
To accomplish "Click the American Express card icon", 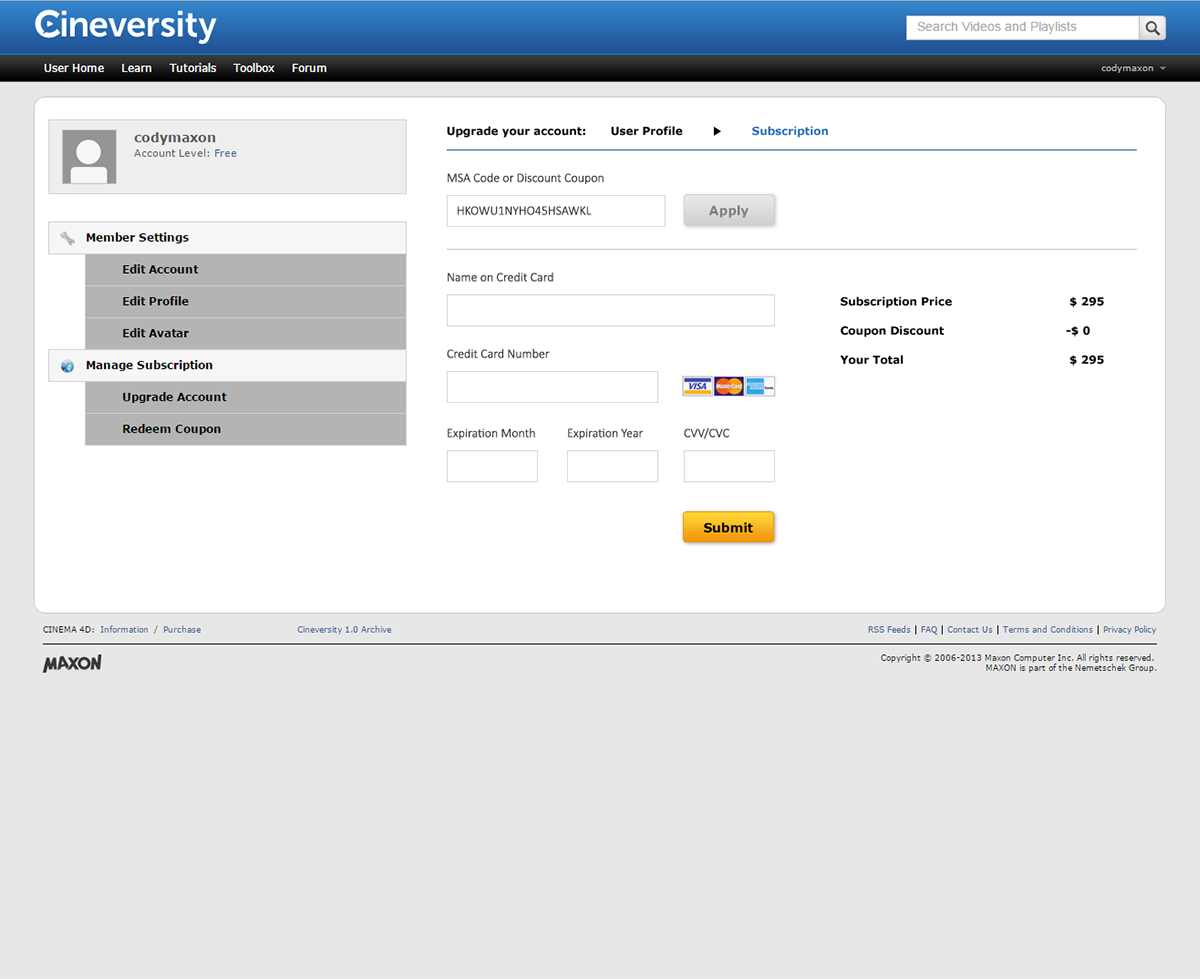I will pyautogui.click(x=760, y=386).
